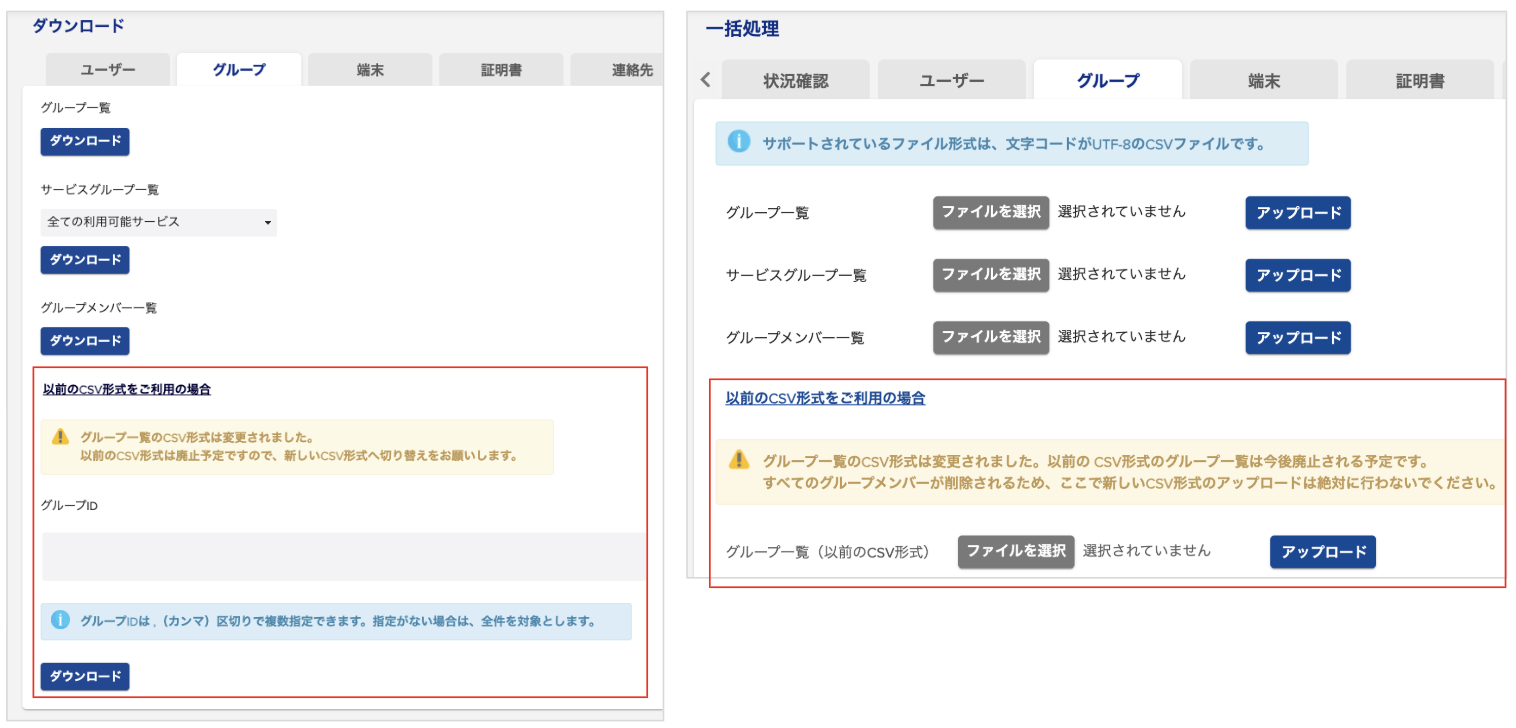Click アップロード for グループ一覧 row
This screenshot has height=728, width=1516.
pos(1298,212)
